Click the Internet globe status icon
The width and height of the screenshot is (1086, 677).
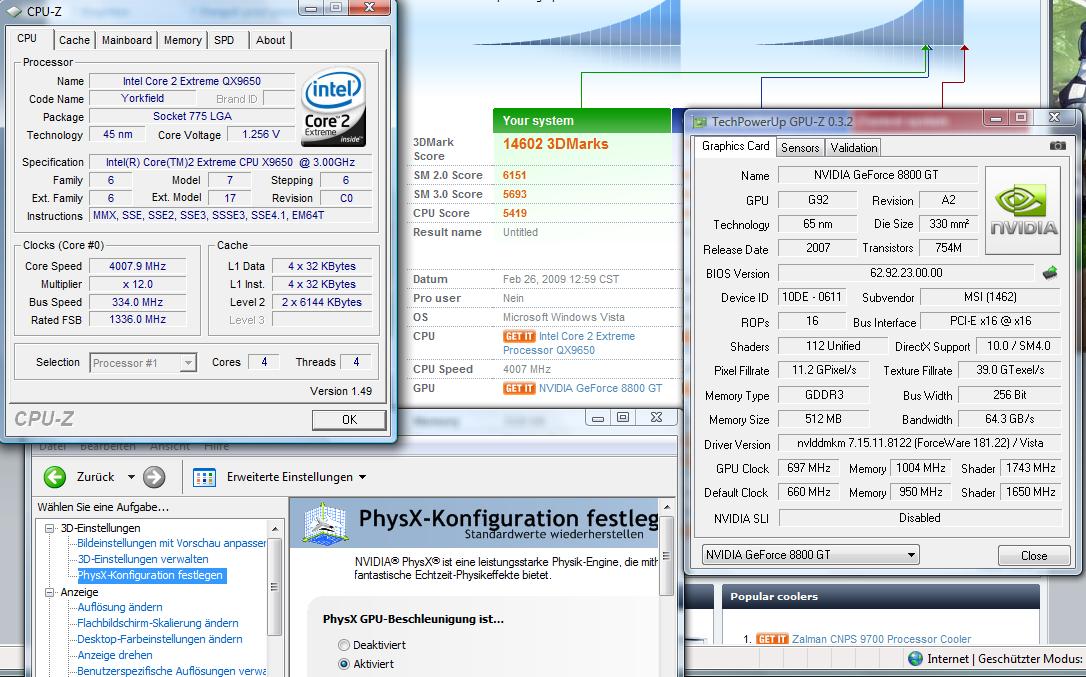coord(915,658)
